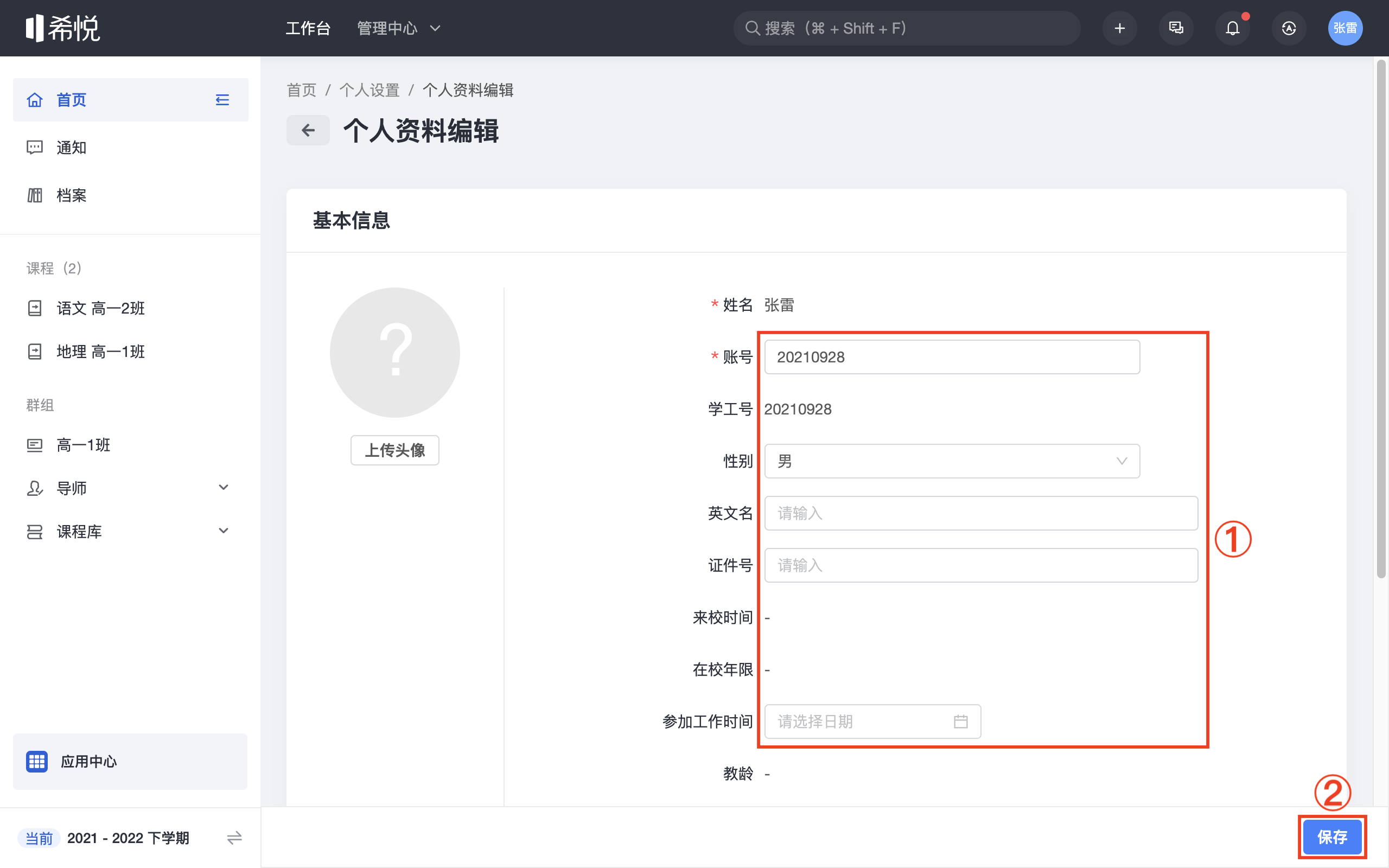Open the 张雷 user avatar menu
Viewport: 1389px width, 868px height.
click(1345, 28)
